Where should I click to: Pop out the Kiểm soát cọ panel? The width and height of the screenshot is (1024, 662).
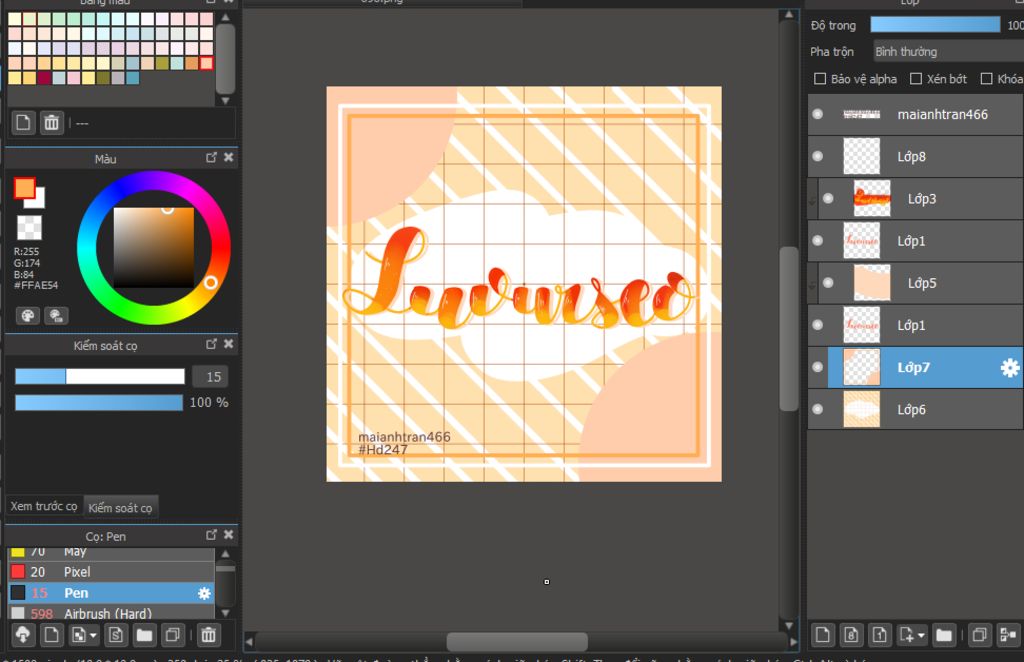(x=212, y=344)
